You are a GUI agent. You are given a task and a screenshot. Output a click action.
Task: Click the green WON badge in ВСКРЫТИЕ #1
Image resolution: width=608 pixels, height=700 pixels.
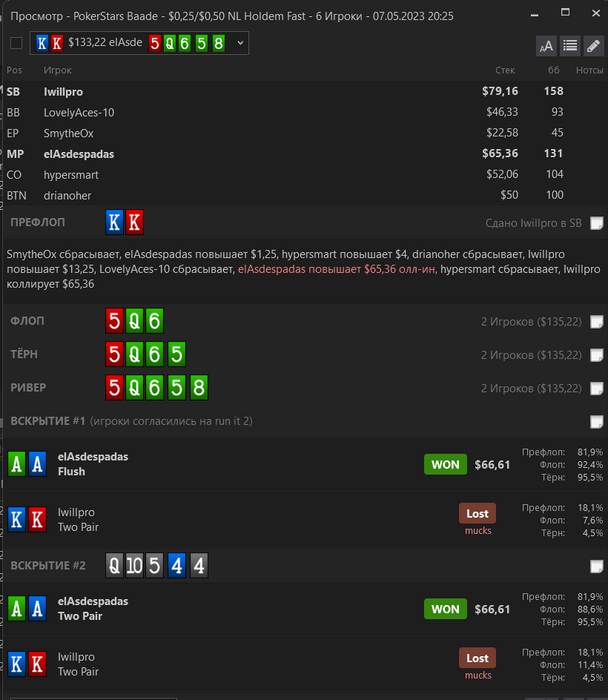445,465
